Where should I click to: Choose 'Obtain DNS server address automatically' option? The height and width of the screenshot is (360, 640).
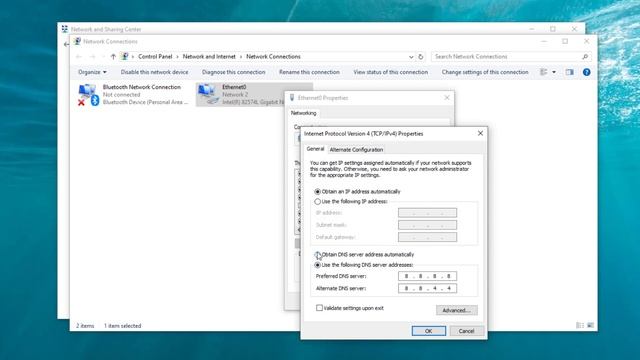318,255
